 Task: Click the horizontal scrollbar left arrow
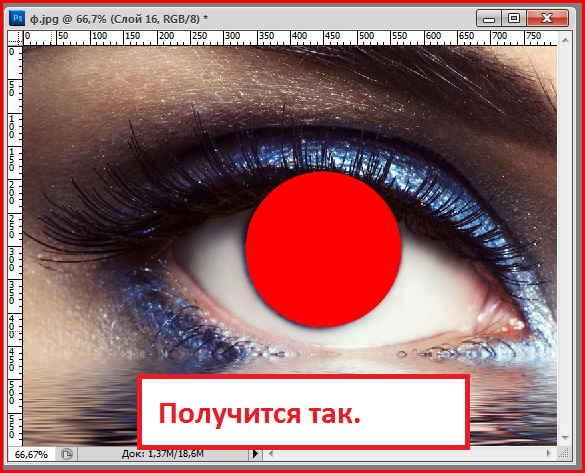[x=271, y=454]
